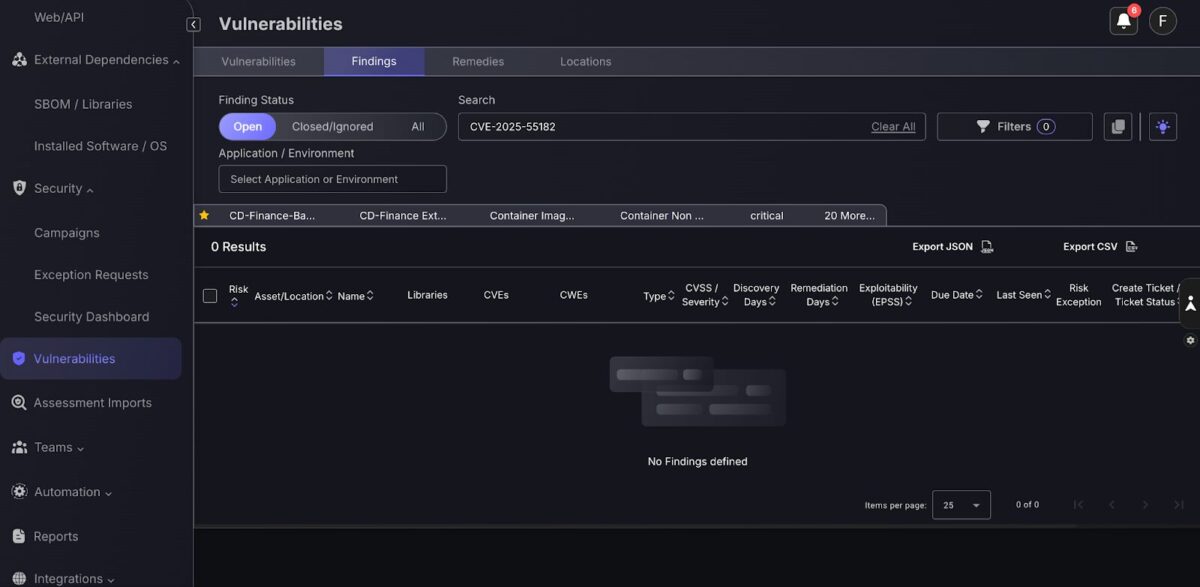
Task: Open the items per page dropdown
Action: pos(959,505)
